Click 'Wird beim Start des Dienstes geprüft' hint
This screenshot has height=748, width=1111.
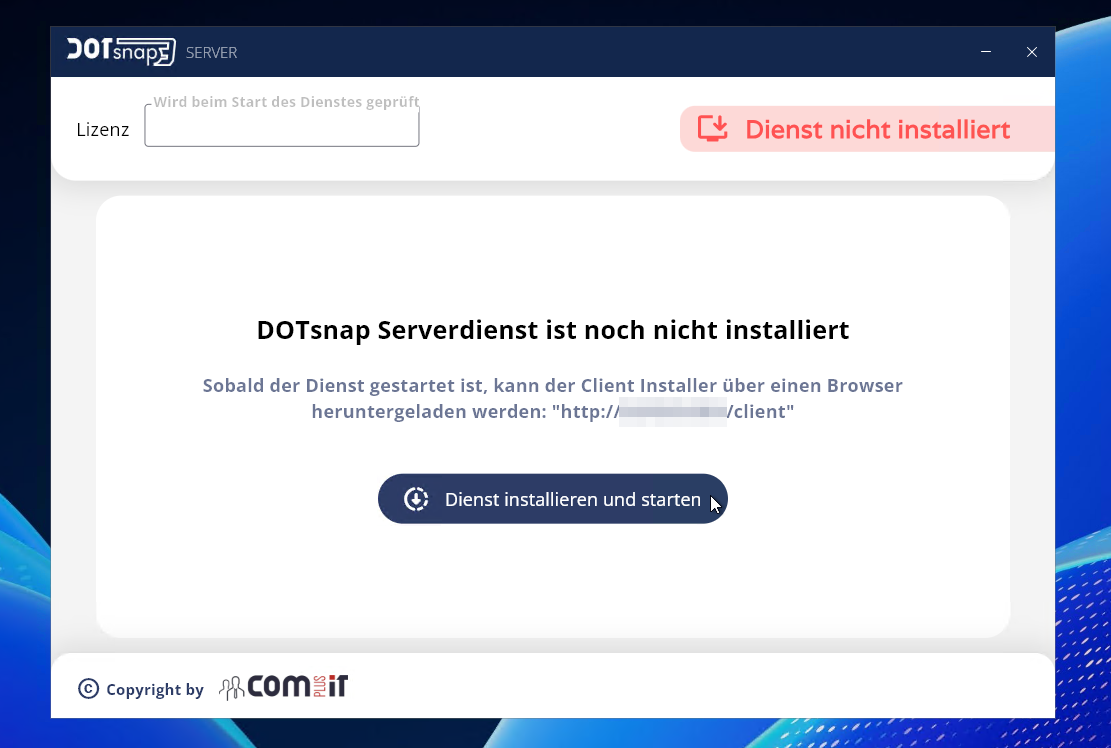tap(286, 102)
